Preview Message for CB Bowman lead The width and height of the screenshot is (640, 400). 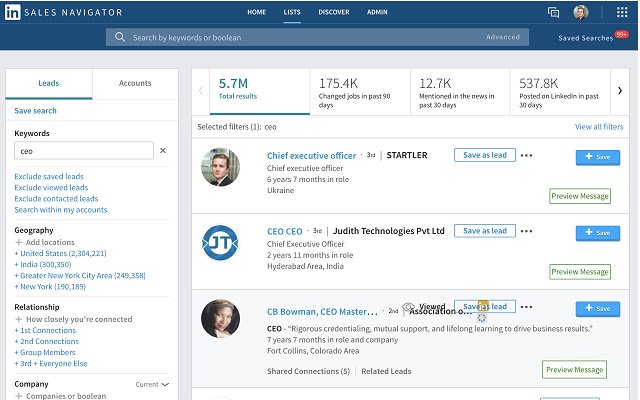click(x=574, y=369)
